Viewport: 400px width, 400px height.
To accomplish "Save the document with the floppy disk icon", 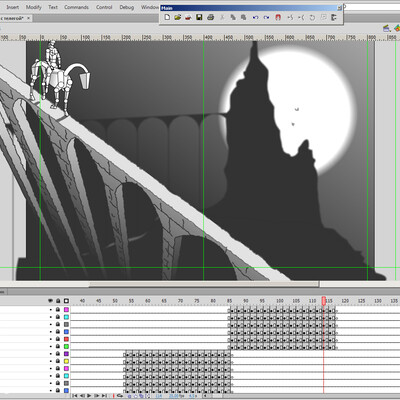I will pos(199,17).
